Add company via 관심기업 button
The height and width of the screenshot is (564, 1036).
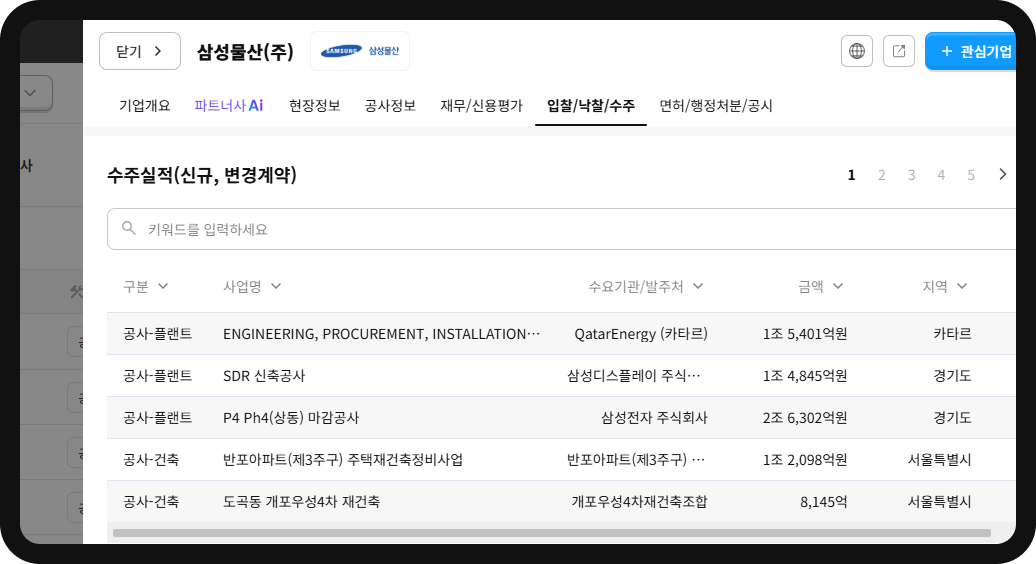click(x=971, y=51)
